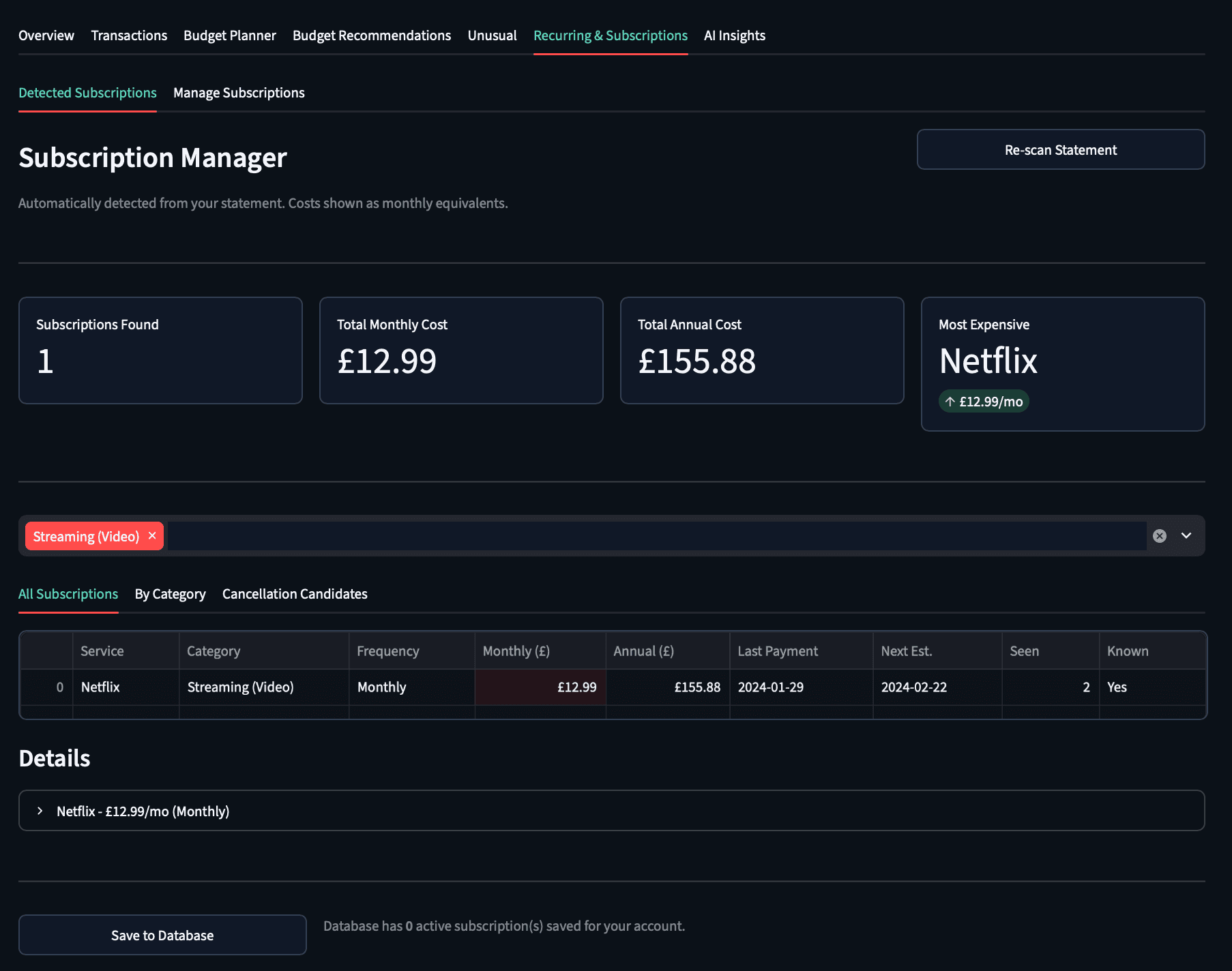Go to the Budget Planner tab

(x=230, y=35)
